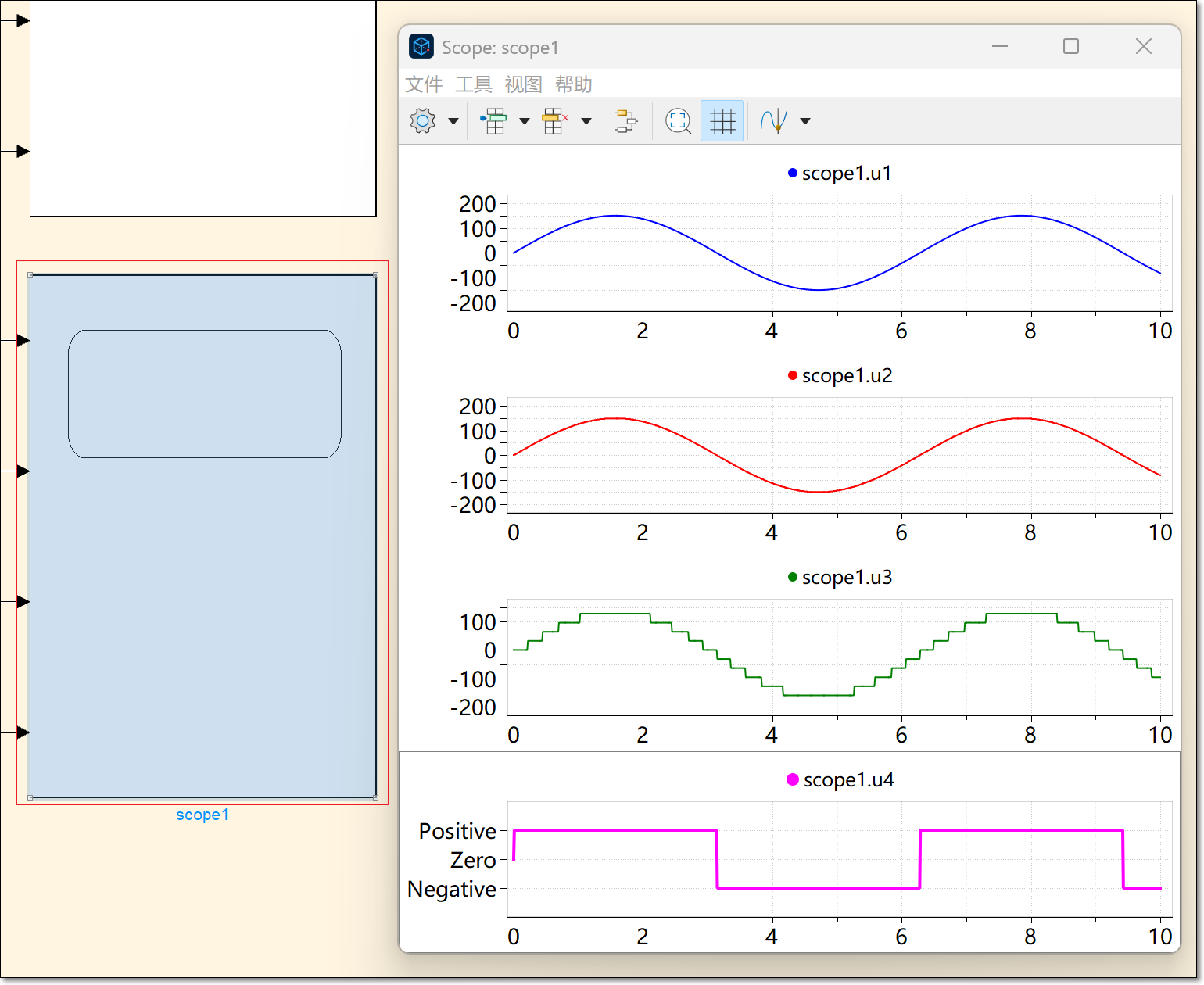The image size is (1204, 985).
Task: Open the 帮助 menu
Action: pos(574,84)
